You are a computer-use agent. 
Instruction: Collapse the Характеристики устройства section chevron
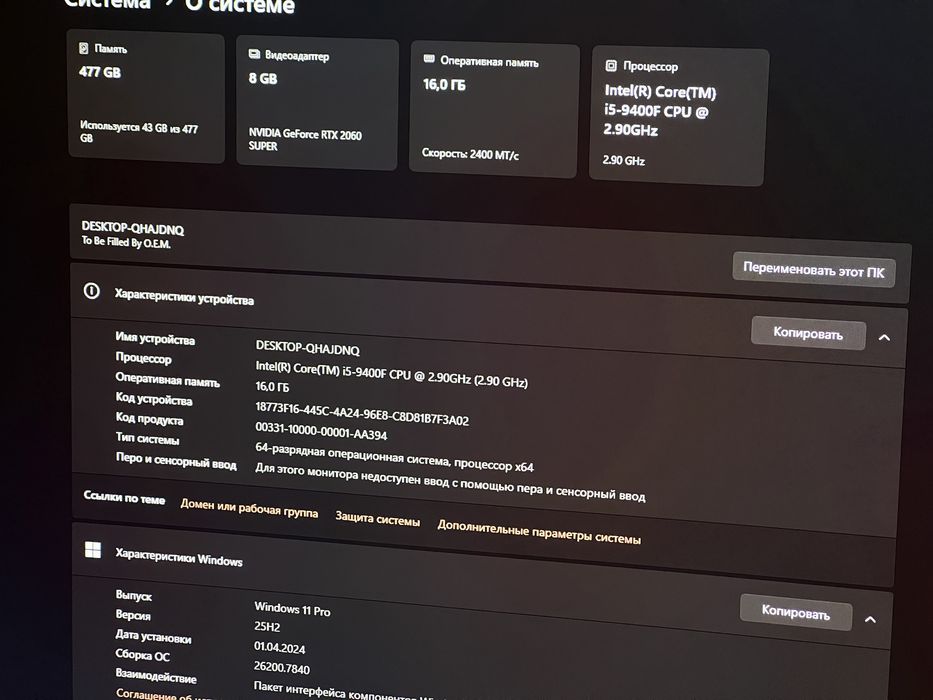pos(884,338)
